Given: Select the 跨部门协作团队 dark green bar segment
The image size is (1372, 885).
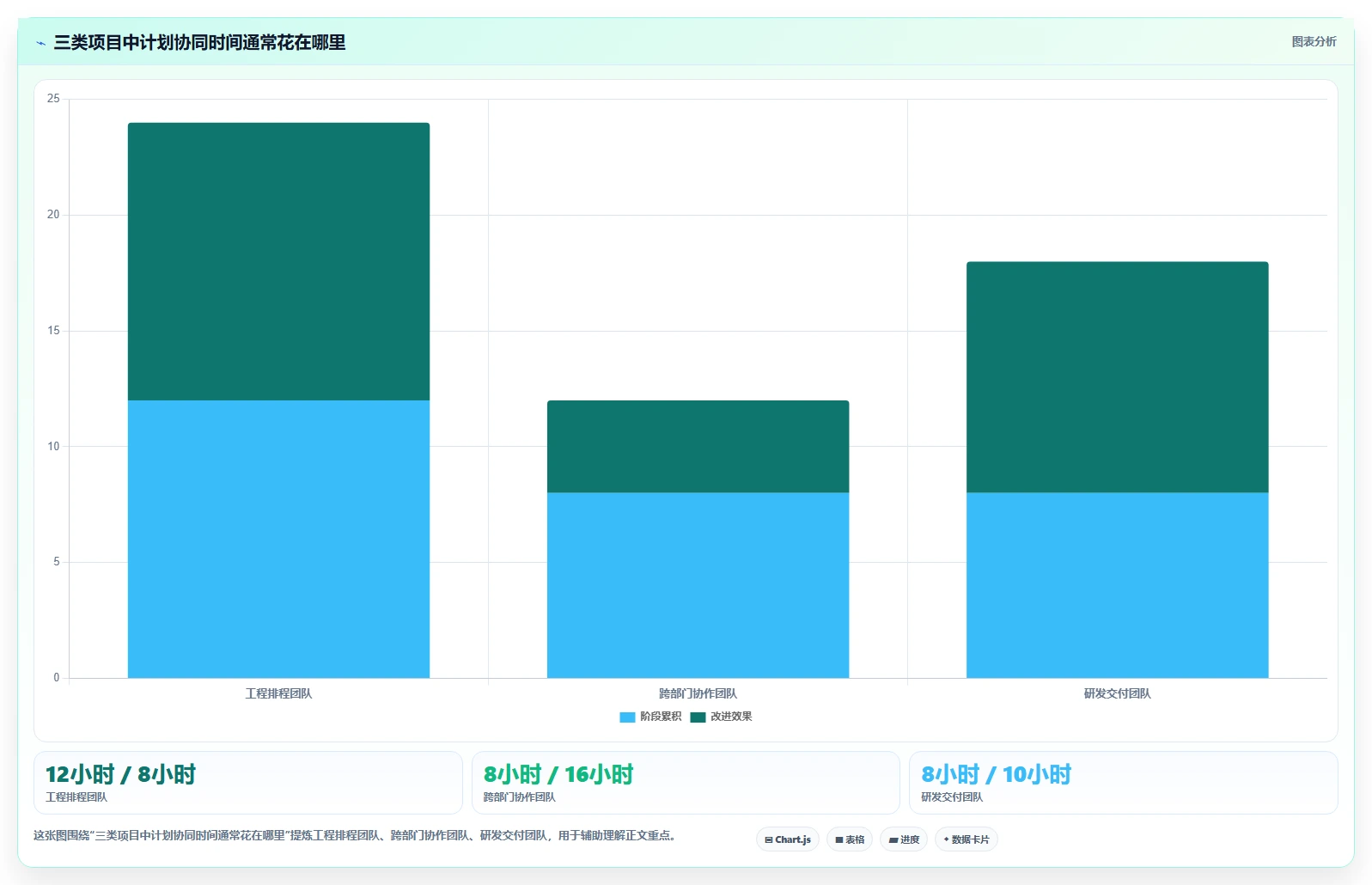Looking at the screenshot, I should tap(698, 446).
